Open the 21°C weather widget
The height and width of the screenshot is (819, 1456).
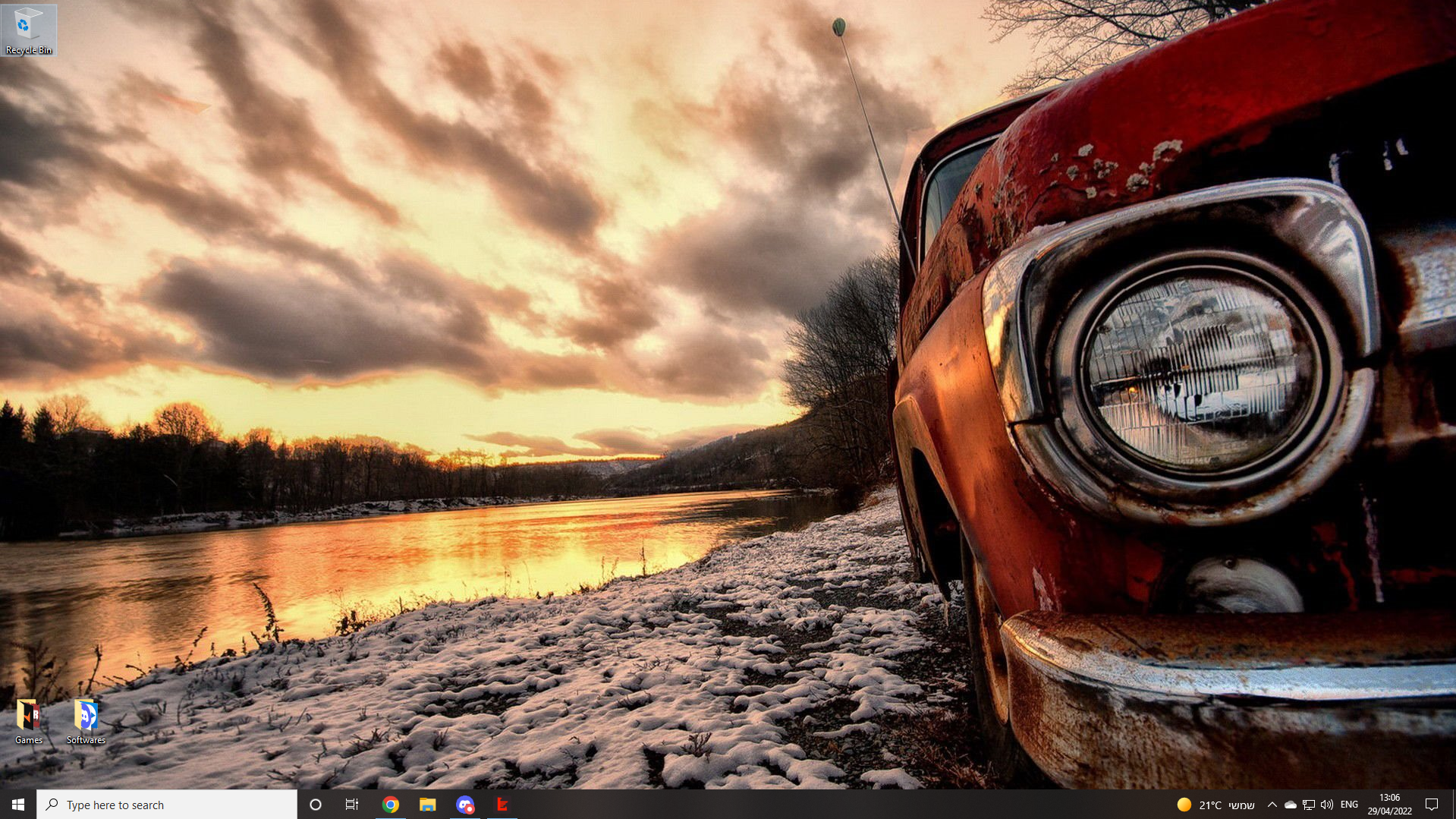tap(1216, 805)
